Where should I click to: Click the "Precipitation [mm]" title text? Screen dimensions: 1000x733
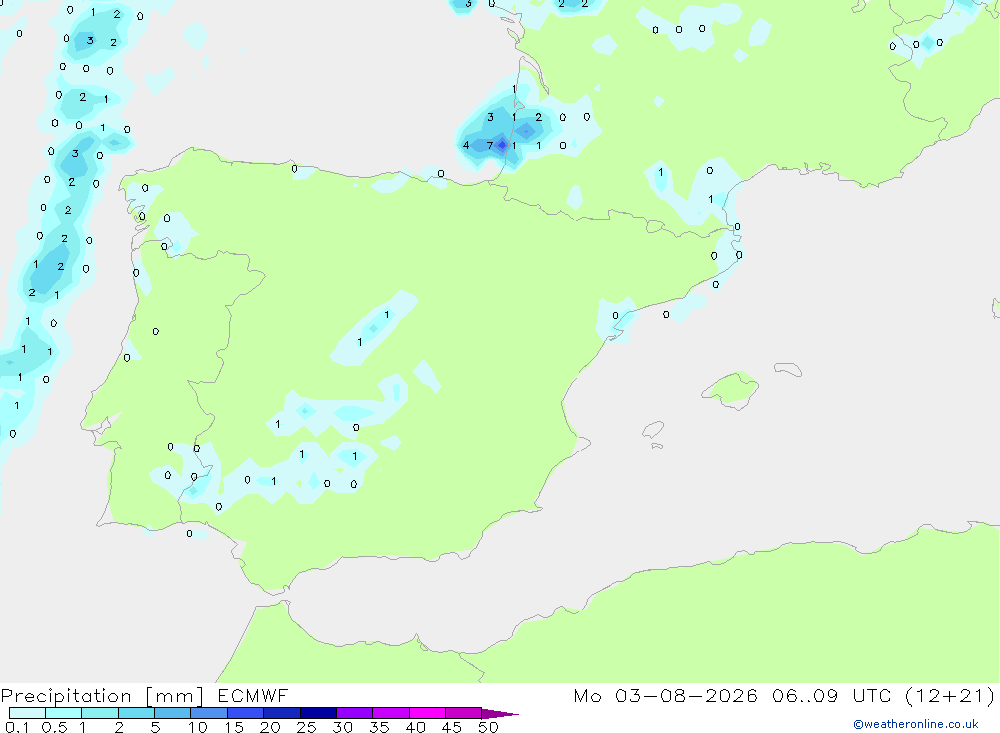102,696
